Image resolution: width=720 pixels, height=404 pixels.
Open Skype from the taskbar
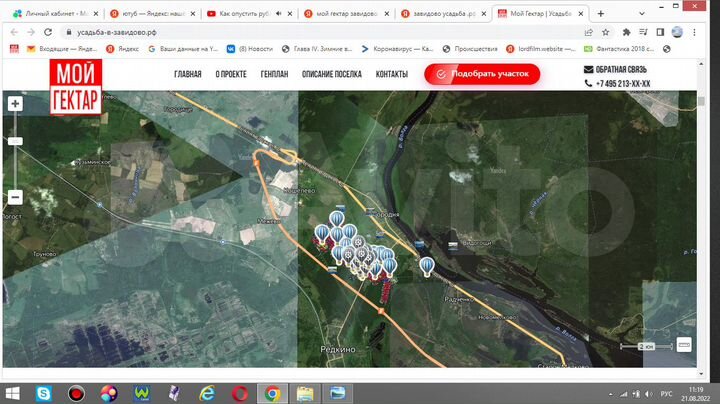coord(44,393)
